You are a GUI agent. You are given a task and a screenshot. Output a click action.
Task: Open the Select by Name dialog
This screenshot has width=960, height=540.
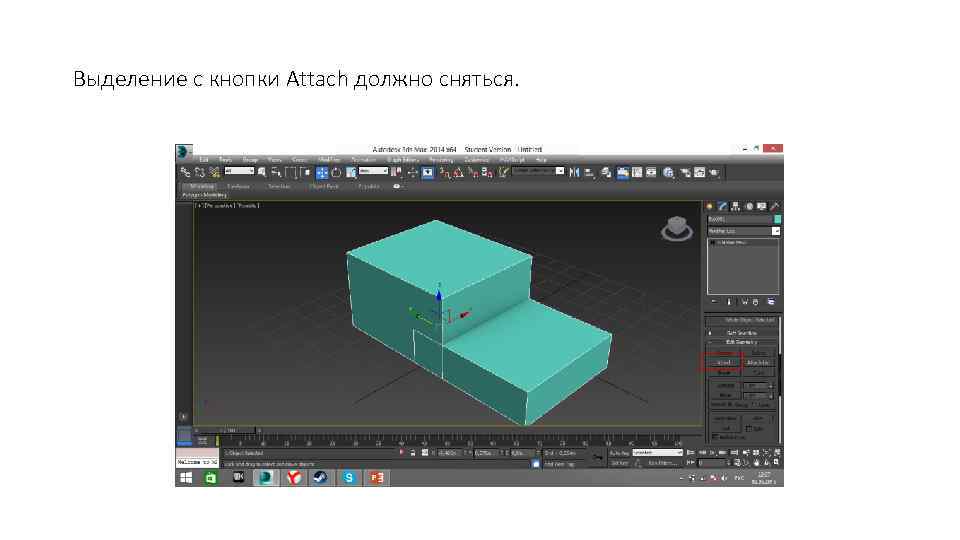tap(276, 173)
